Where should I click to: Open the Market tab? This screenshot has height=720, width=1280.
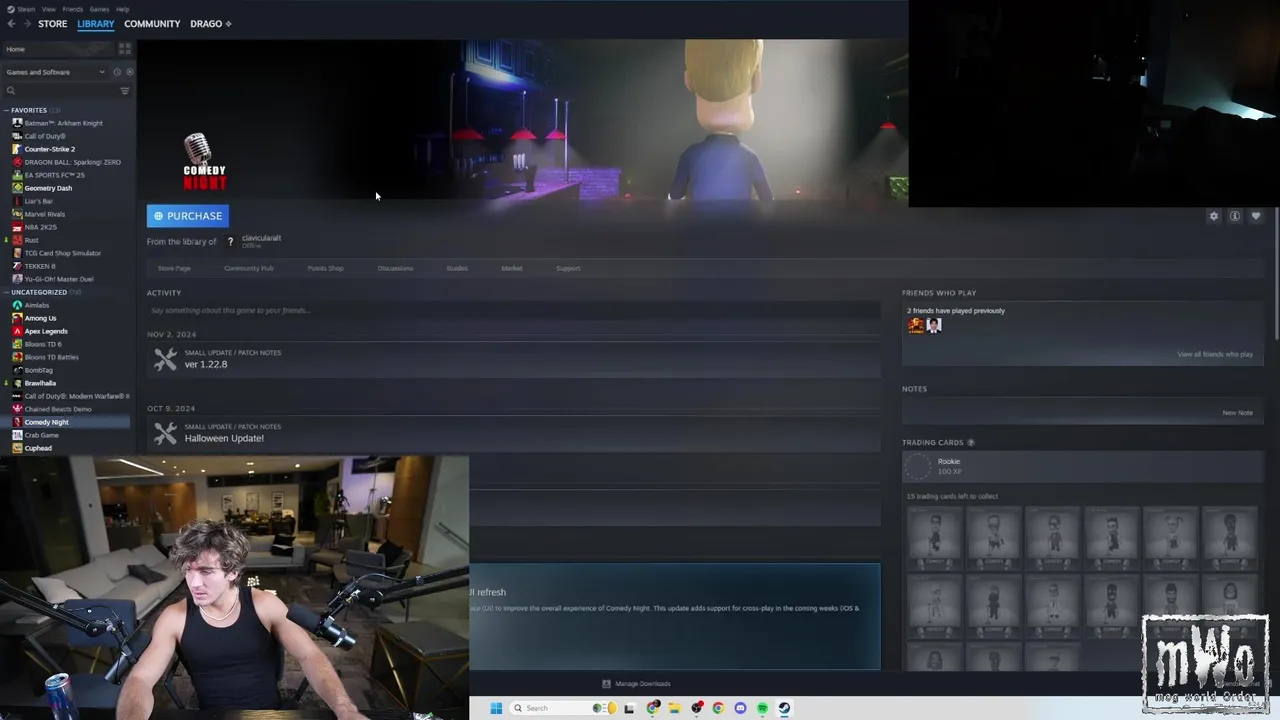[x=512, y=268]
